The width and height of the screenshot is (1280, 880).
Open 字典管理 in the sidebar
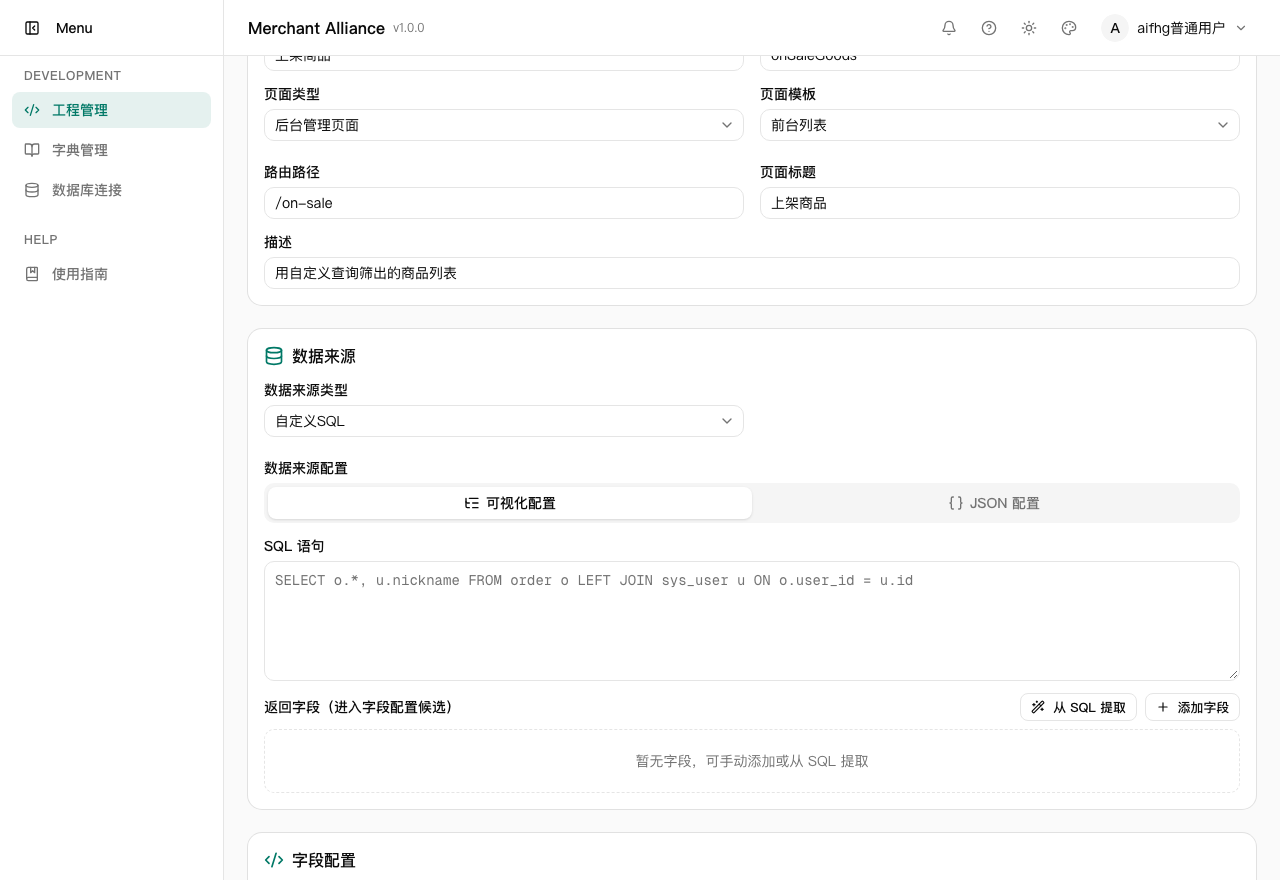(112, 150)
